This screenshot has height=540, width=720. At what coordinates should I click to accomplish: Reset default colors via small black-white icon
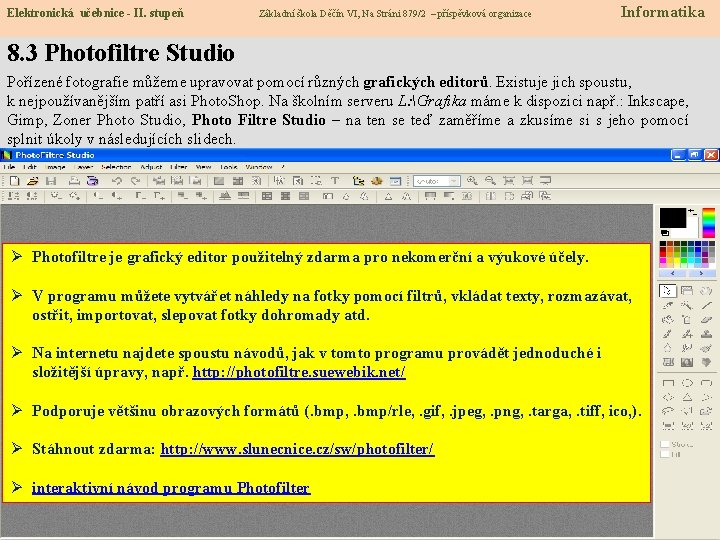tap(664, 233)
